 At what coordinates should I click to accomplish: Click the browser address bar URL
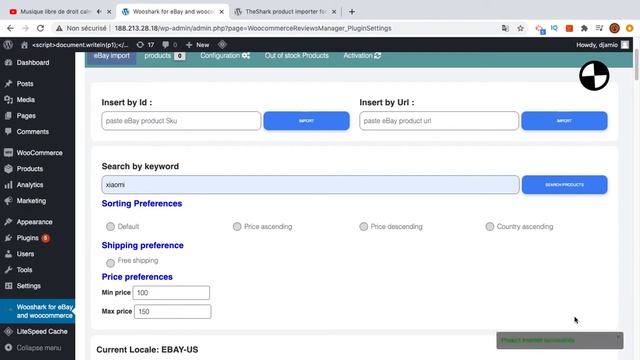(253, 28)
